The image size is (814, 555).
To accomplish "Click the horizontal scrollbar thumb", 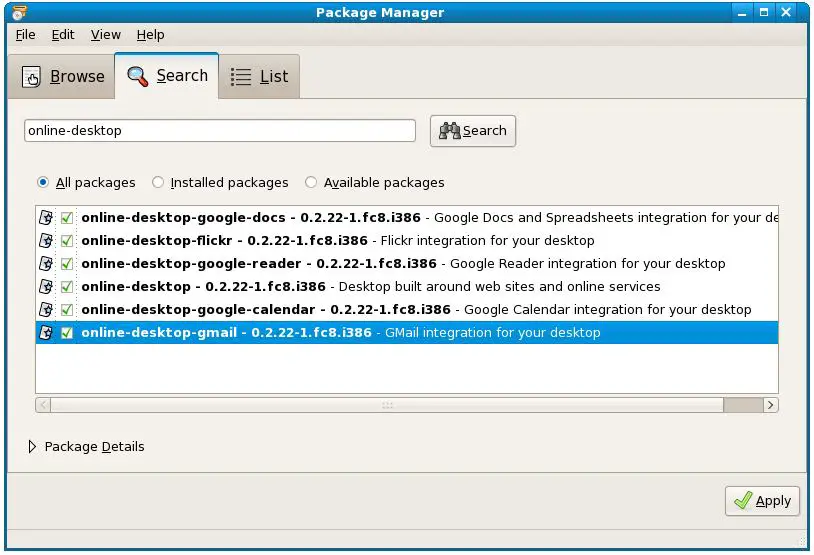I will pyautogui.click(x=387, y=405).
